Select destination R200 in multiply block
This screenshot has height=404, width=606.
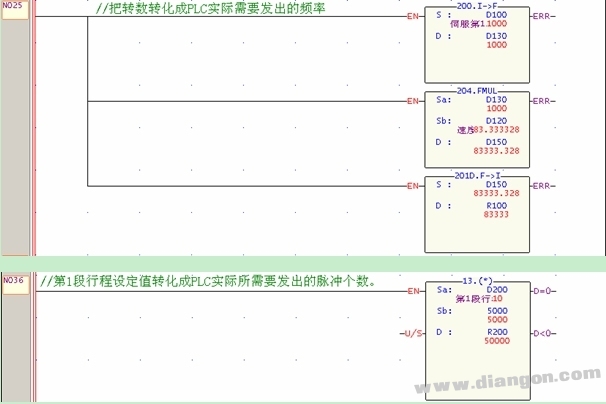pyautogui.click(x=496, y=331)
